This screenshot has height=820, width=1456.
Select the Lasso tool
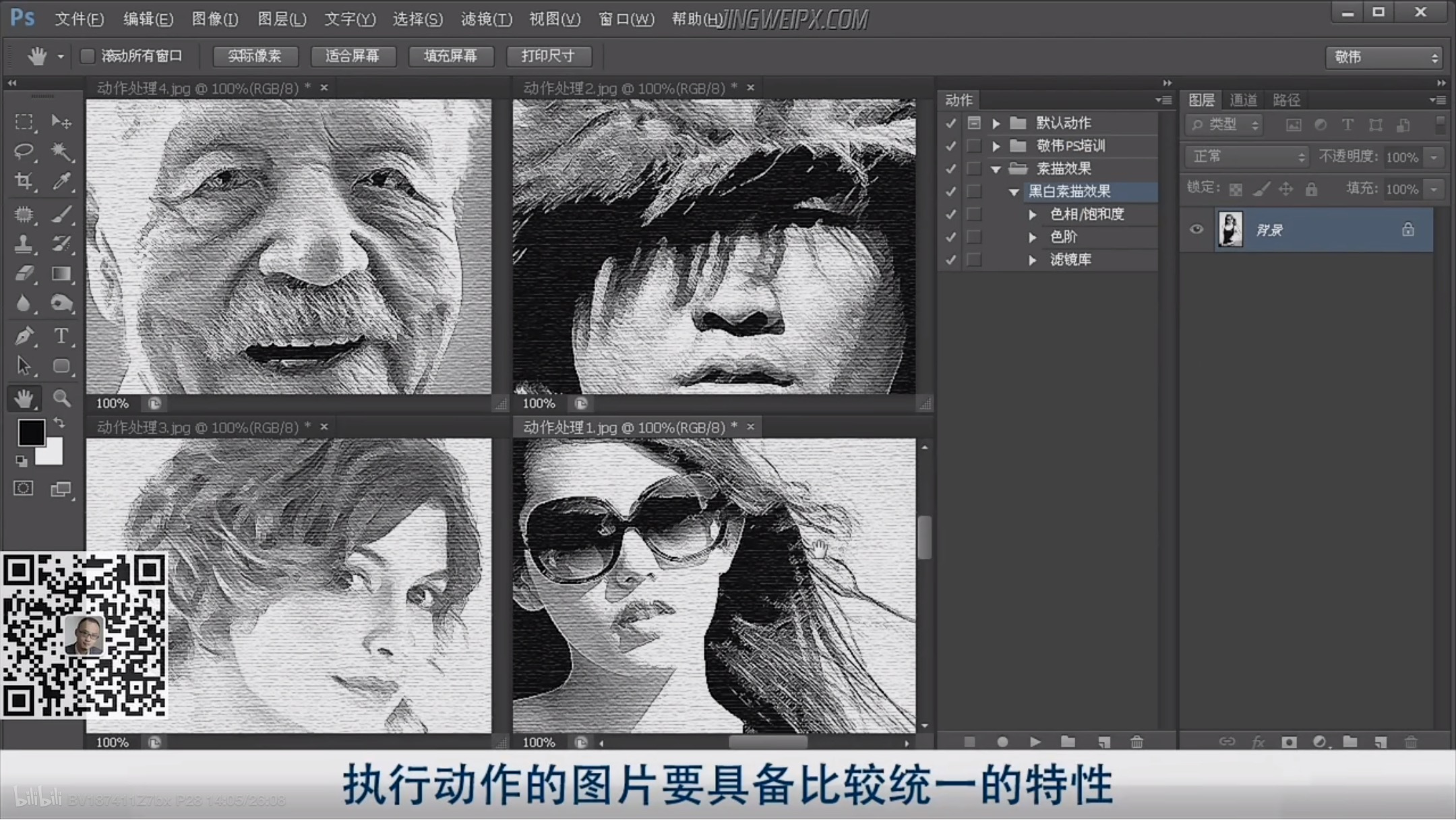24,151
